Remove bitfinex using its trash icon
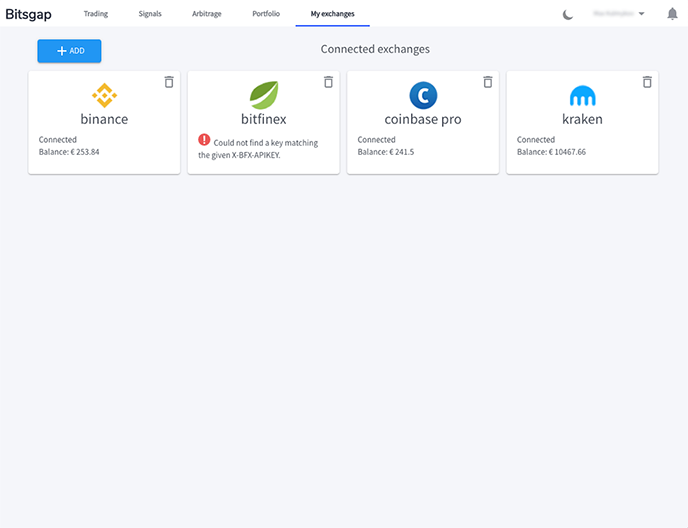This screenshot has height=528, width=688. [328, 82]
